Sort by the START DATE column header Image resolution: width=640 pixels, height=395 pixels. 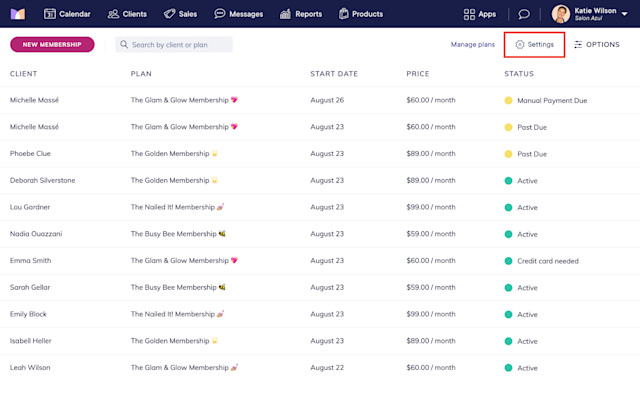tap(334, 74)
